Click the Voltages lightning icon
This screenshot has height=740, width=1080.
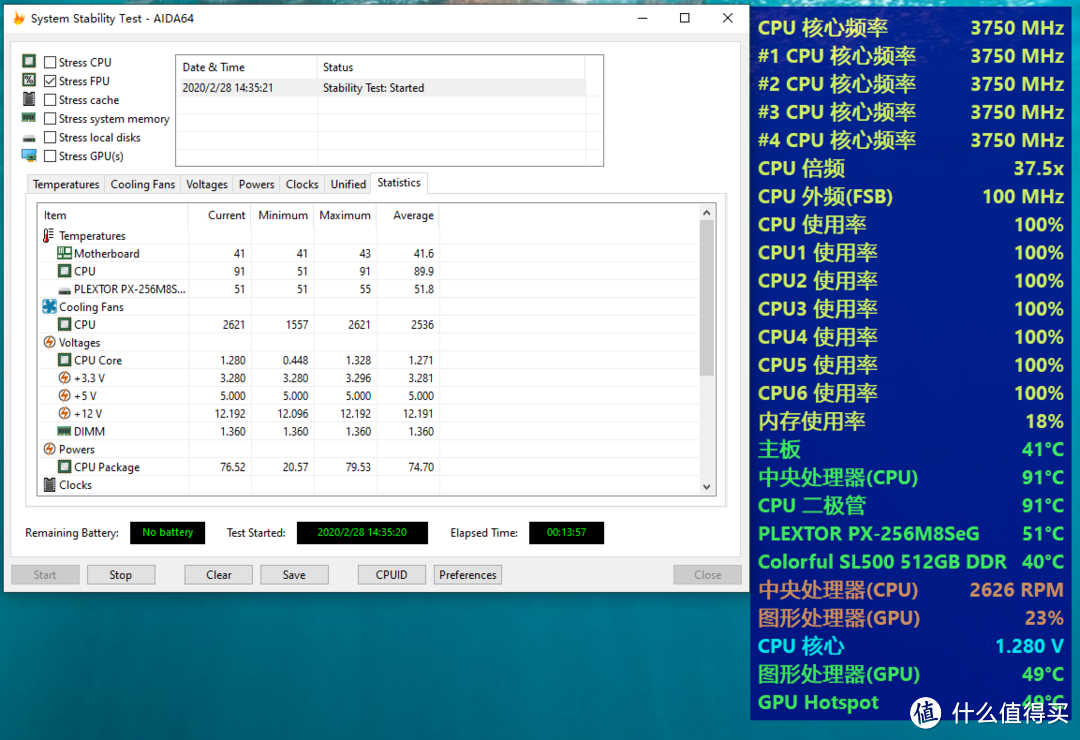tap(49, 342)
